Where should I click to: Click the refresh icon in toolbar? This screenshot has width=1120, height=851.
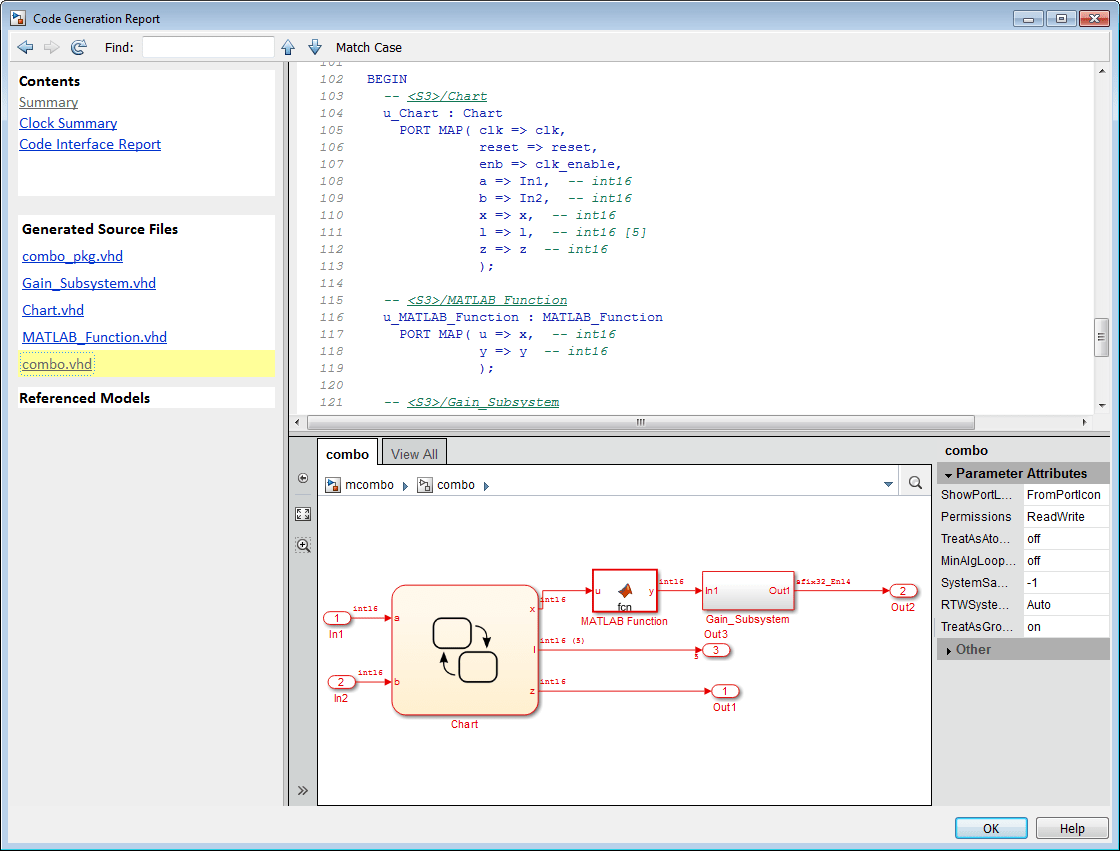point(79,47)
